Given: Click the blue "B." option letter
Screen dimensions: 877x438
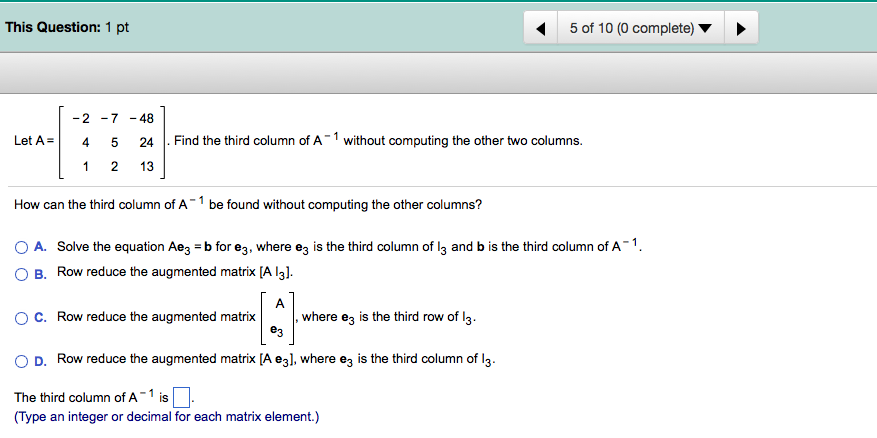Looking at the screenshot, I should [40, 274].
